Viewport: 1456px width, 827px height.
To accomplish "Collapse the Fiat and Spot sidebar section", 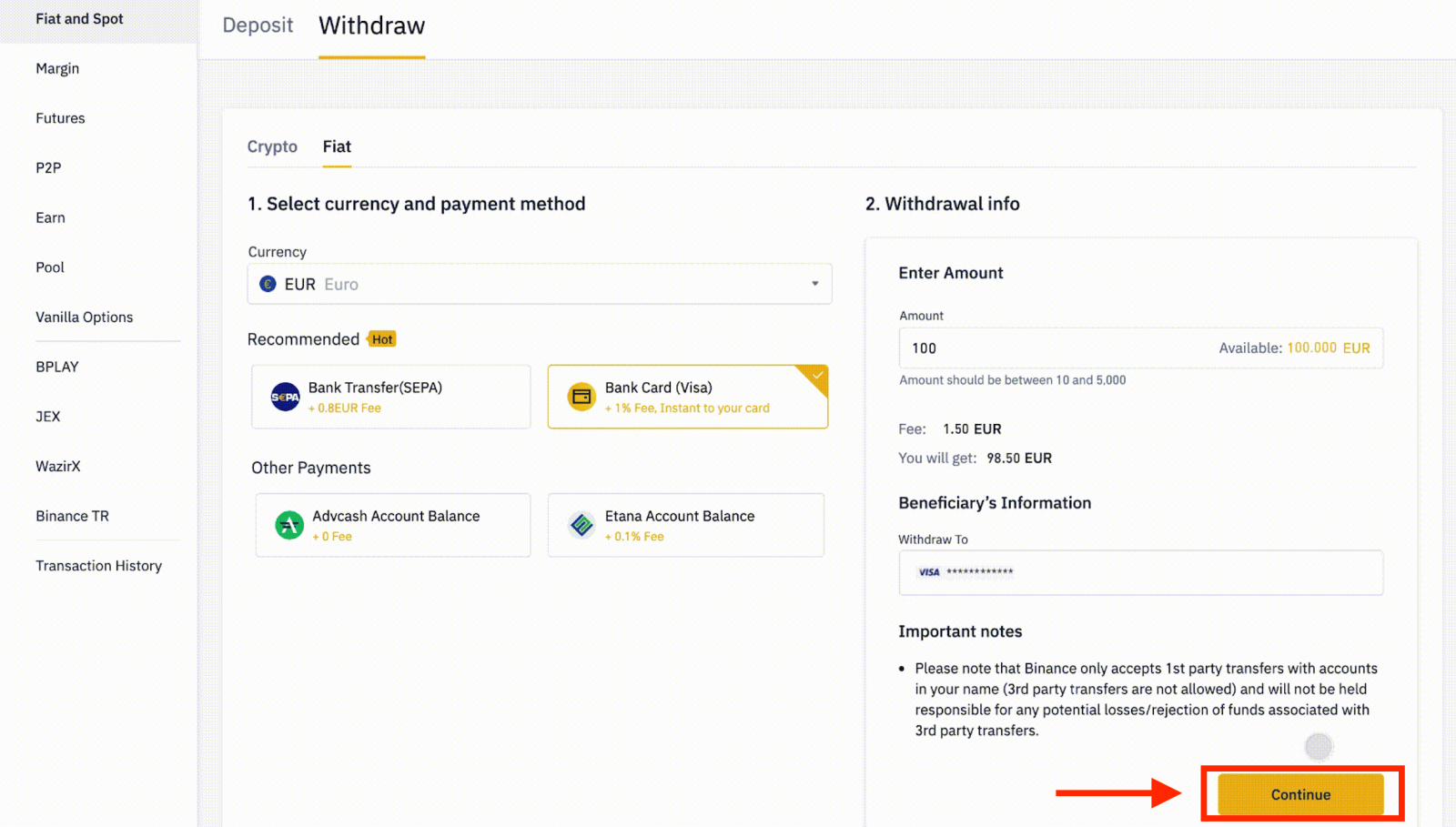I will pyautogui.click(x=79, y=18).
